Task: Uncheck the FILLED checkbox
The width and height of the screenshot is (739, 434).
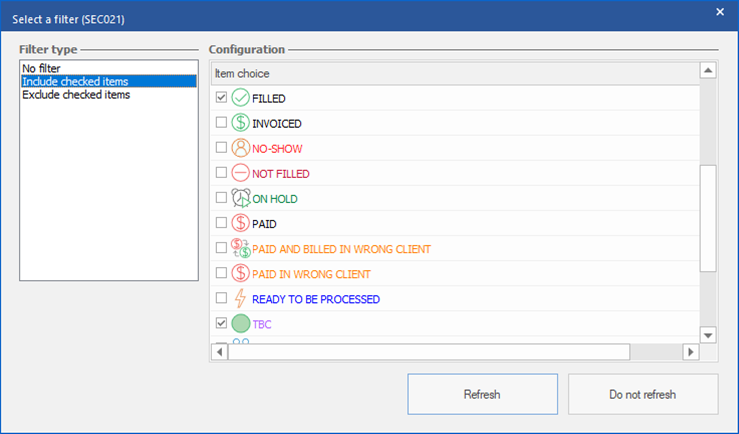Action: click(x=221, y=99)
